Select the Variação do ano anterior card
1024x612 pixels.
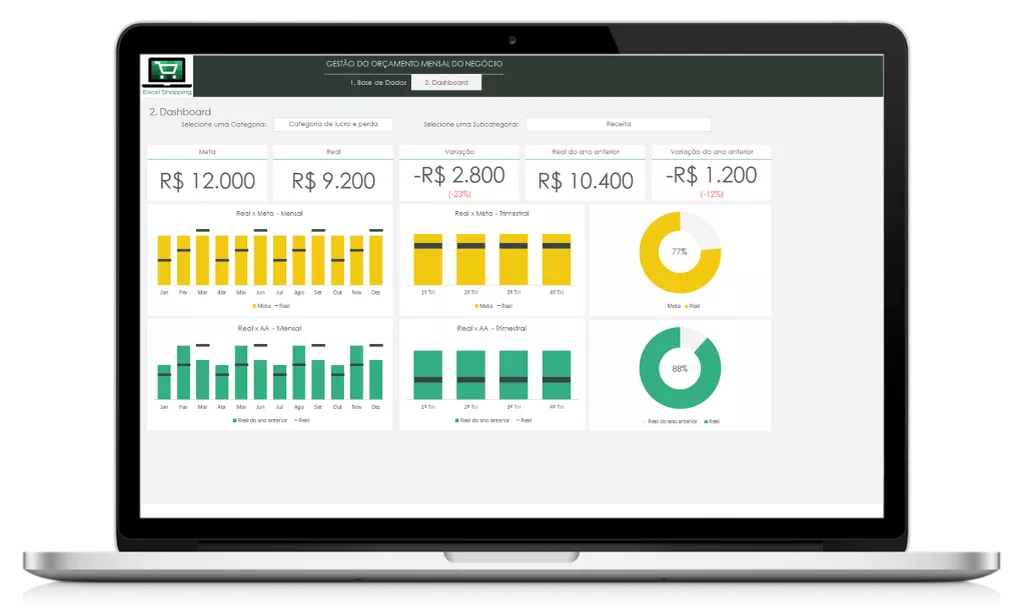coord(711,173)
